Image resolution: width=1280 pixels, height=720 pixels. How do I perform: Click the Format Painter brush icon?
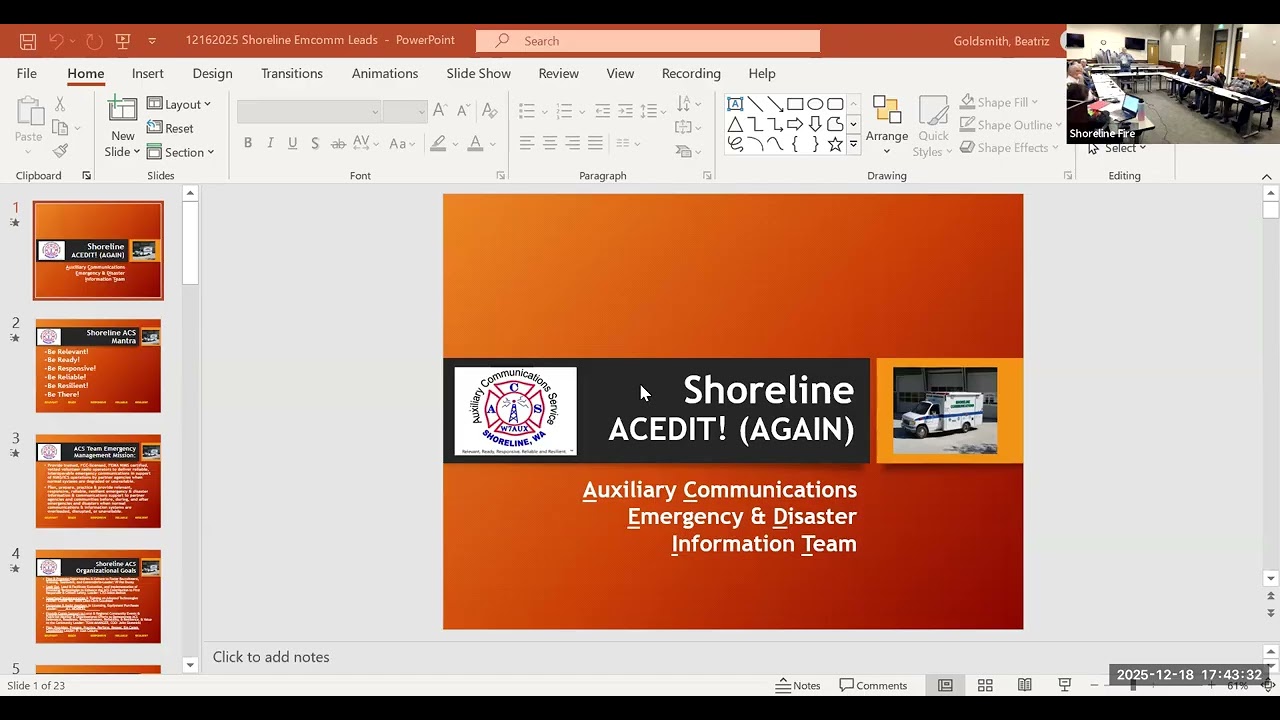(x=60, y=151)
